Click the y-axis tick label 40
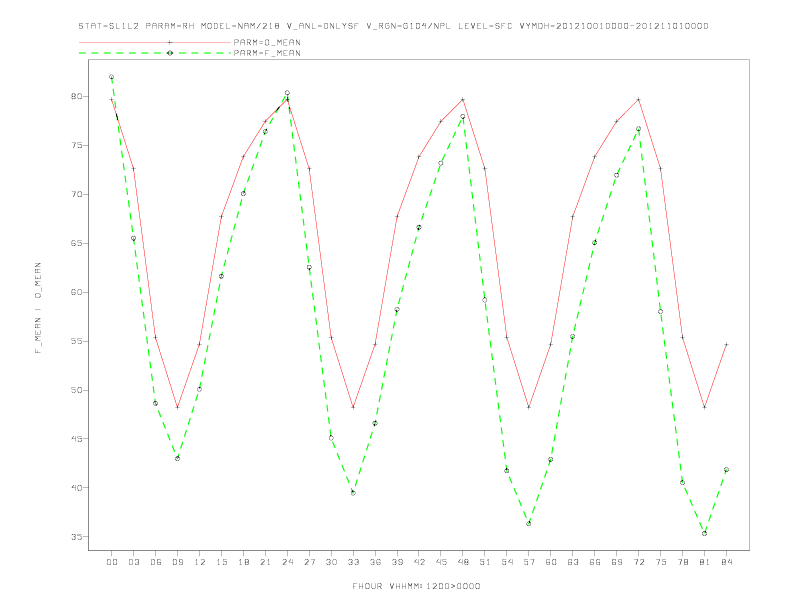 (x=77, y=488)
